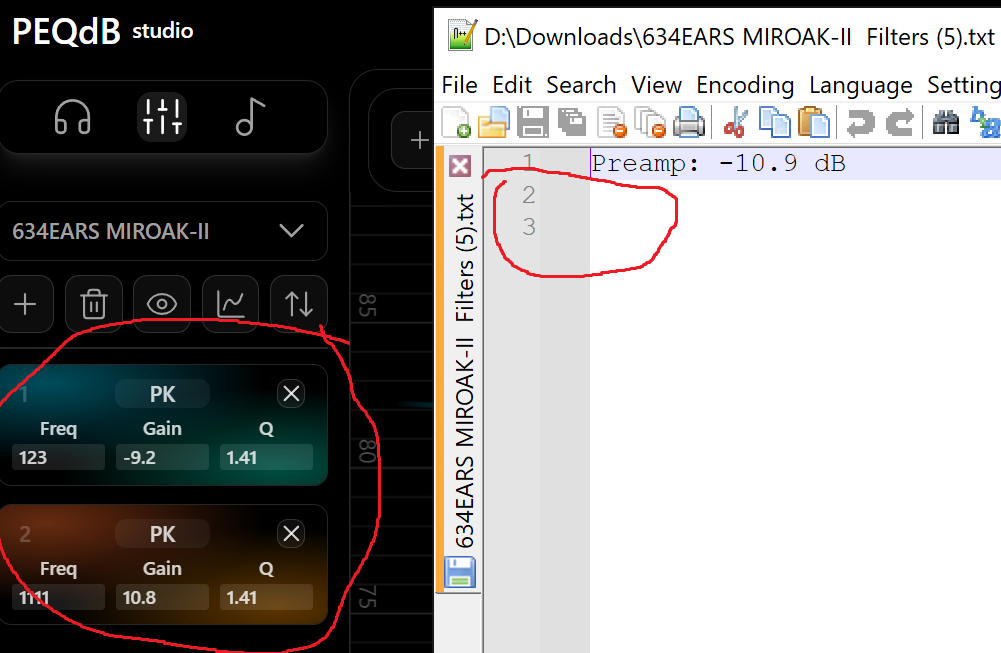Click Close All icon in Notepad++ toolbar
Screen dimensions: 1001x653
point(651,122)
